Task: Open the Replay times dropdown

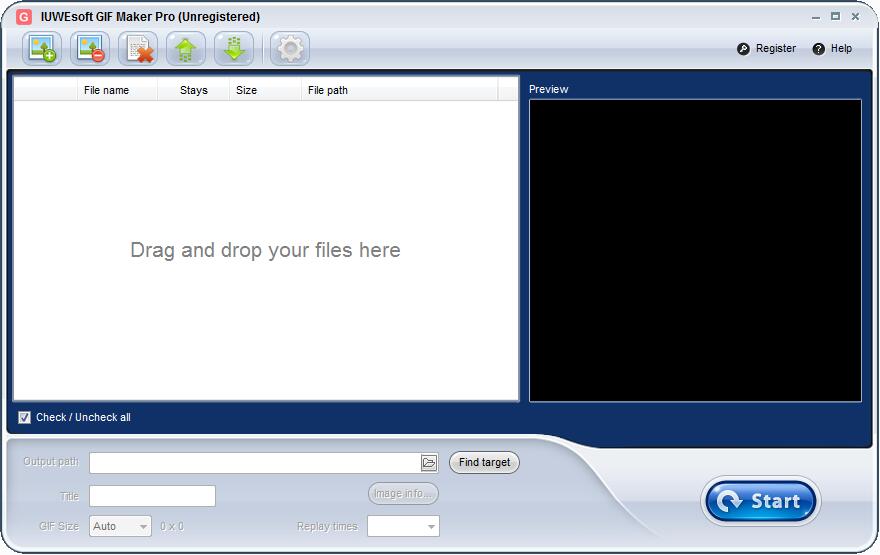Action: [x=403, y=526]
